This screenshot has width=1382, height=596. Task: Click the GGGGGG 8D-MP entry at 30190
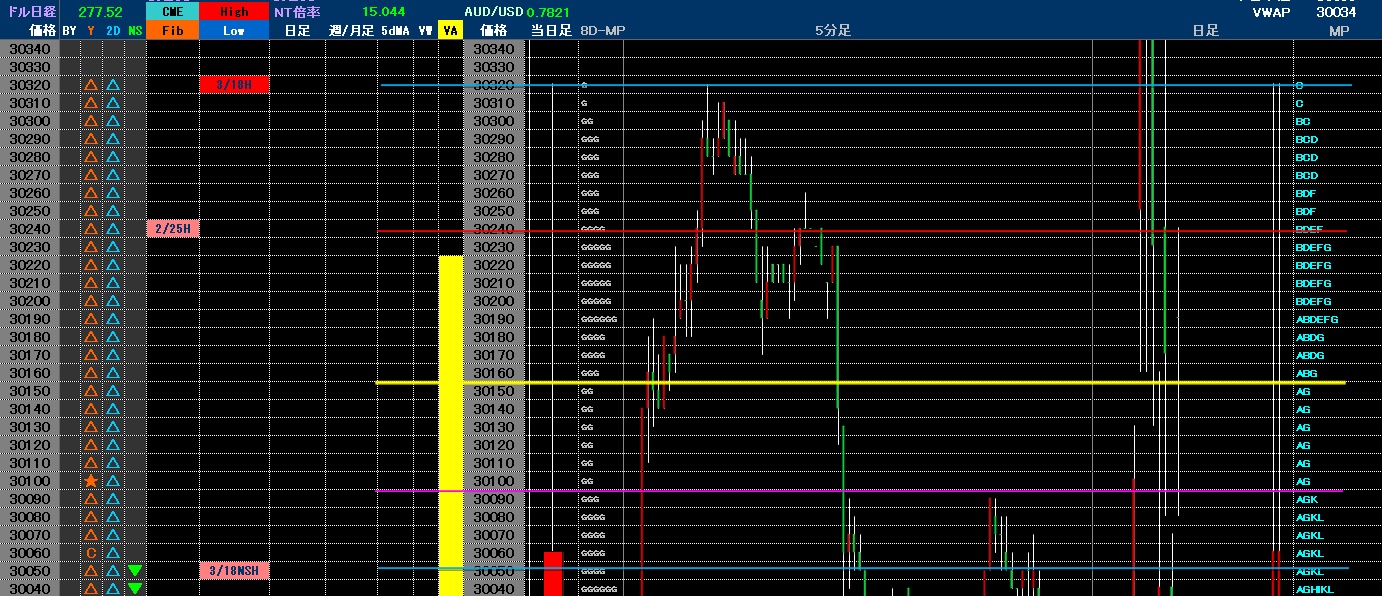[x=598, y=320]
